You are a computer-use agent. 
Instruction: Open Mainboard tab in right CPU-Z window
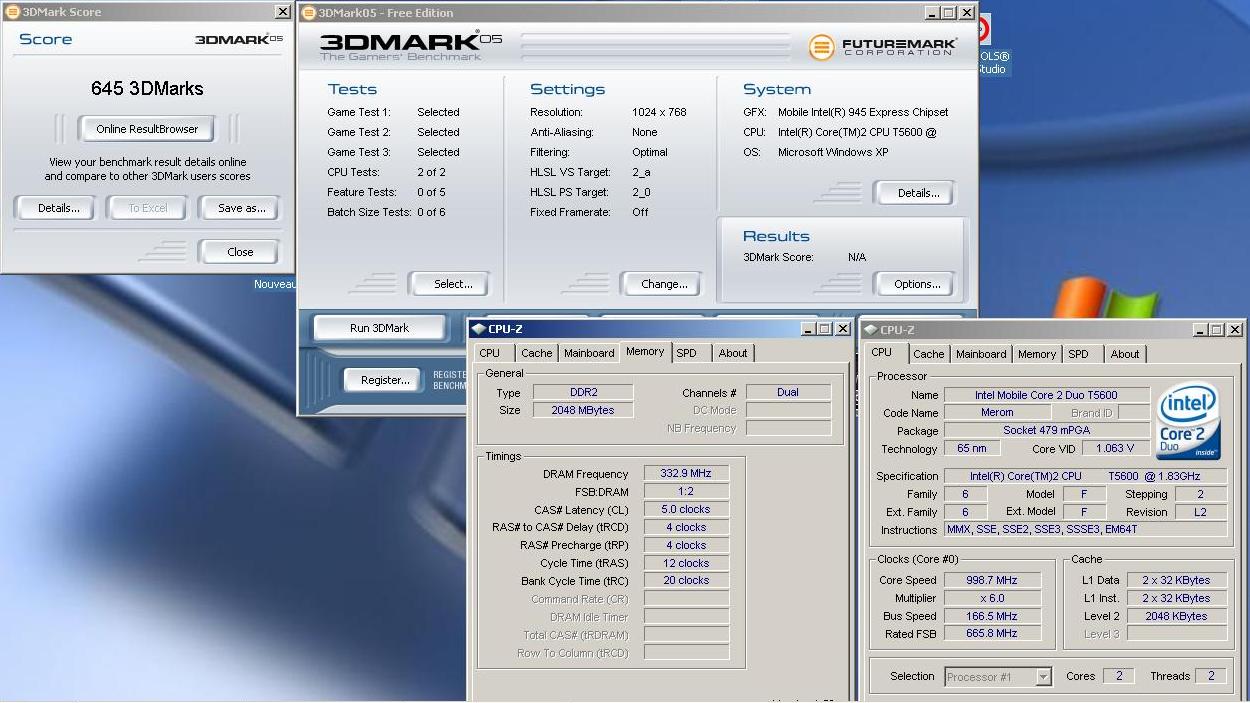pos(981,354)
